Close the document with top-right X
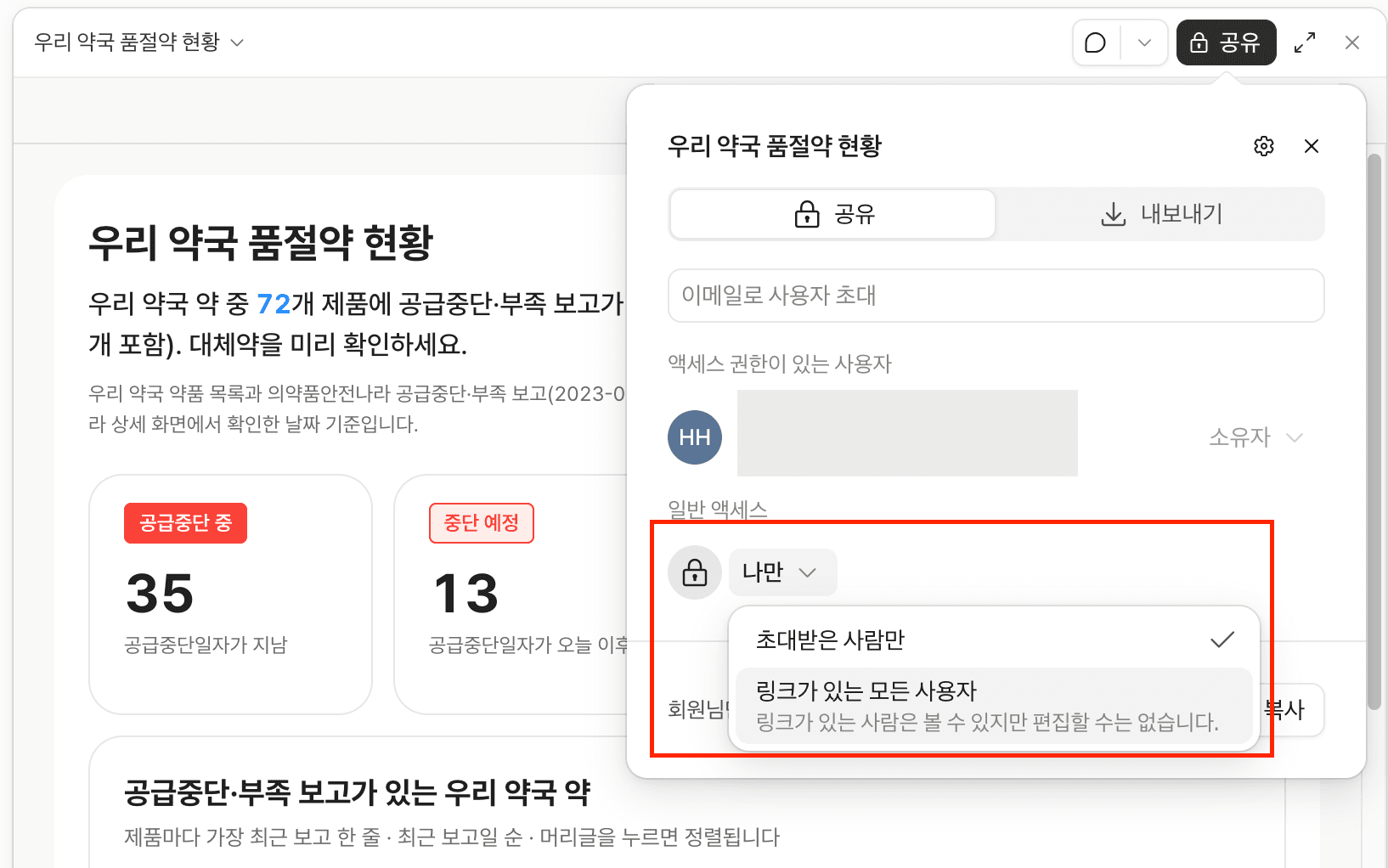Viewport: 1388px width, 868px height. tap(1352, 42)
